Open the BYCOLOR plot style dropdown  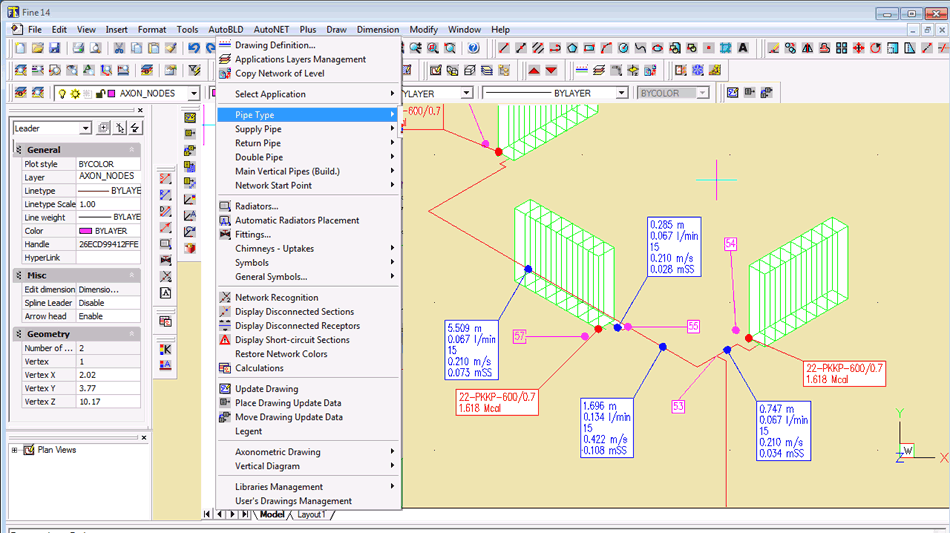702,93
